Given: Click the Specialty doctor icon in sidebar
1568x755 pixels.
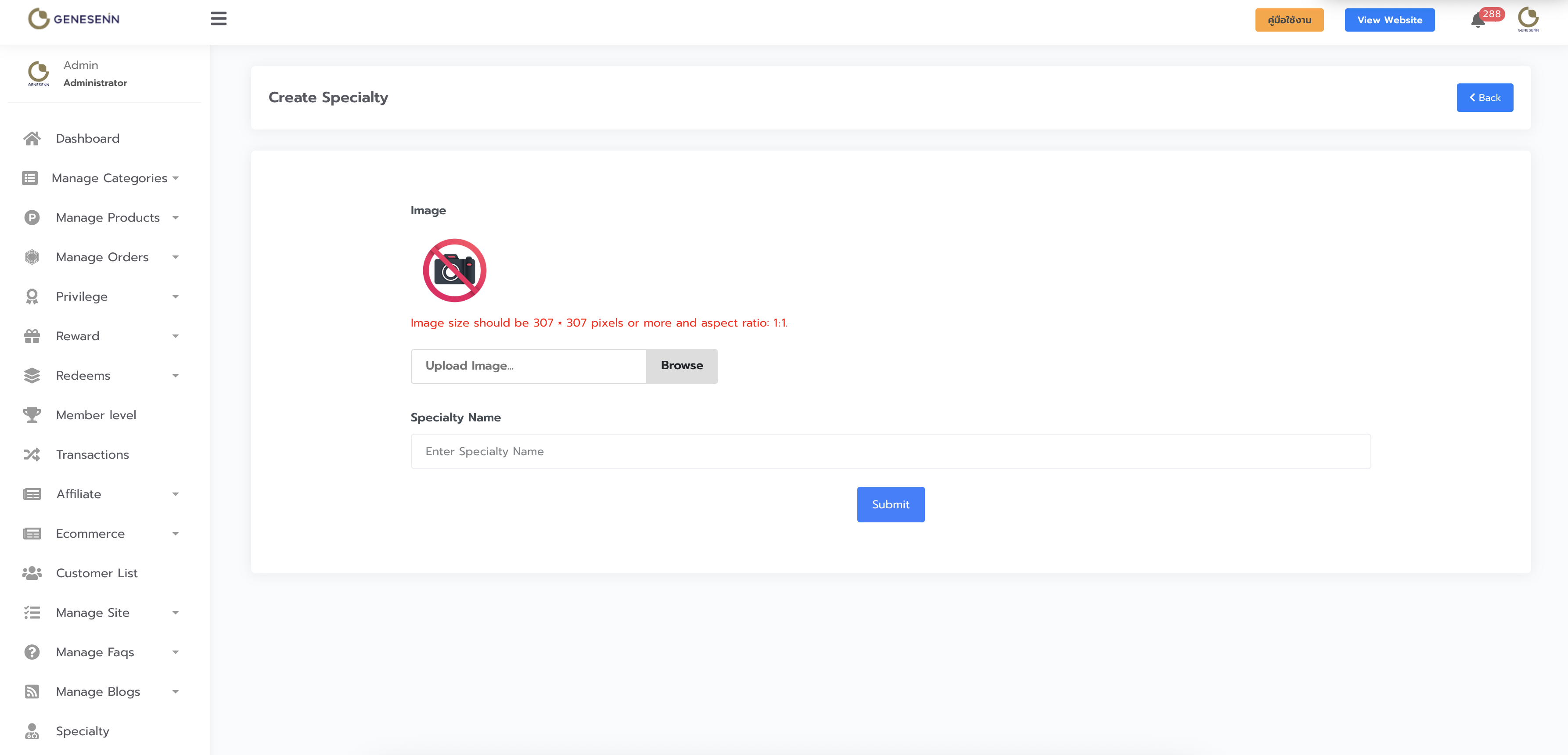Looking at the screenshot, I should [32, 731].
